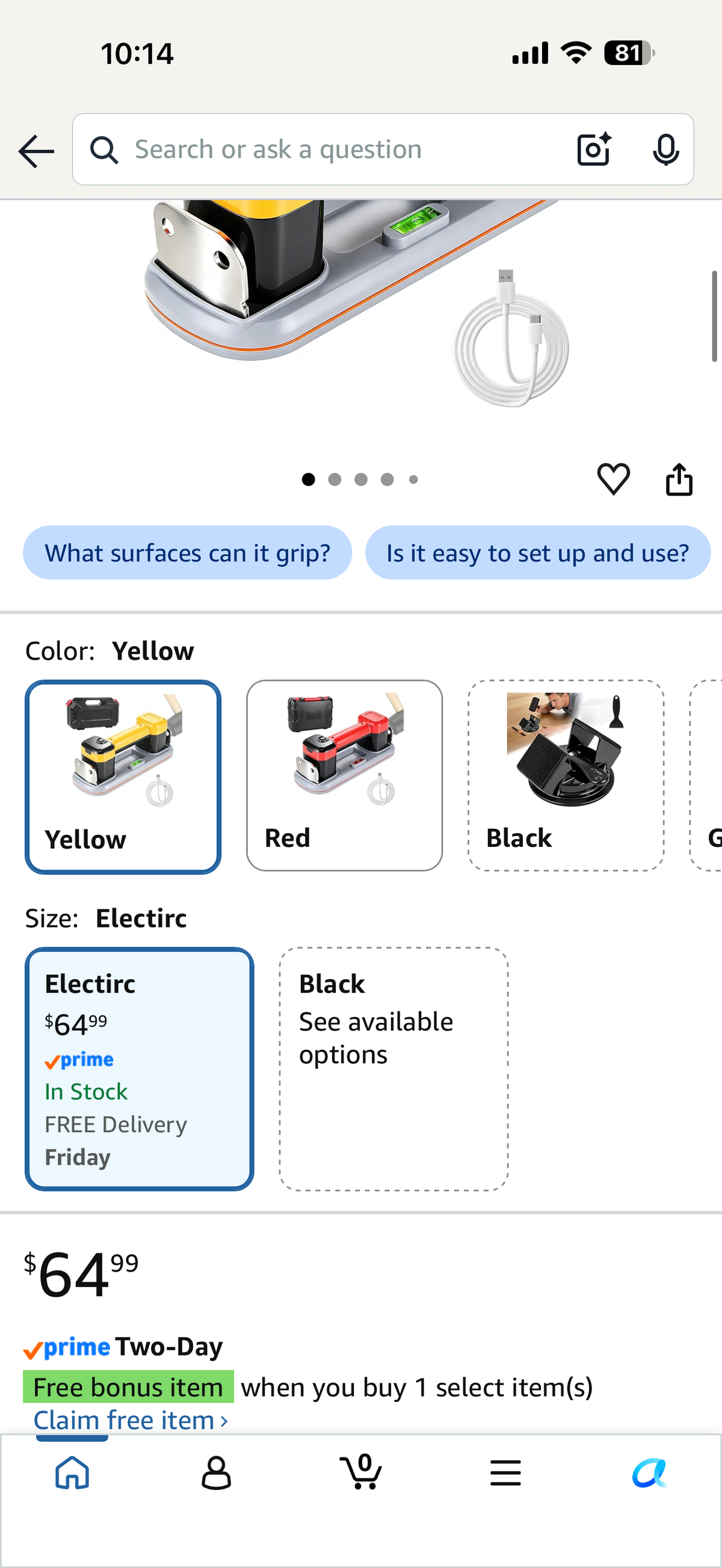Tap the share icon

679,479
